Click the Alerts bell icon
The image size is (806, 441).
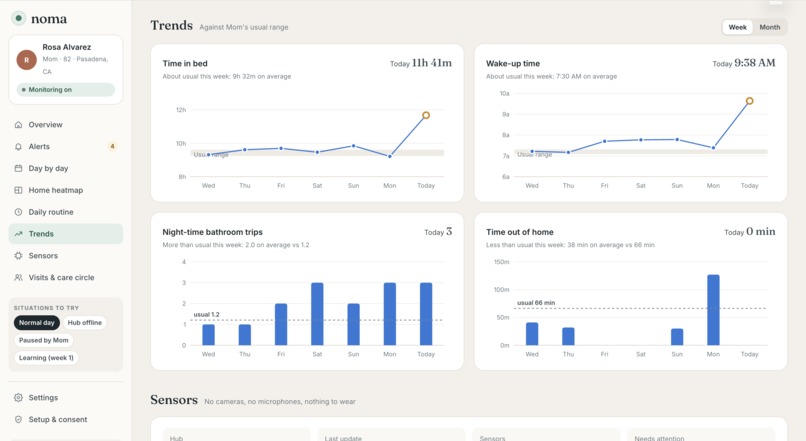pyautogui.click(x=19, y=146)
